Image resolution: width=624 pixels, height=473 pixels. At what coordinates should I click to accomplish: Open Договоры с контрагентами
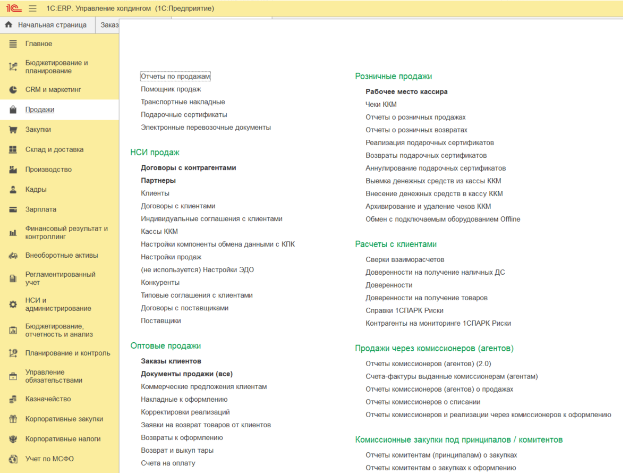[188, 168]
